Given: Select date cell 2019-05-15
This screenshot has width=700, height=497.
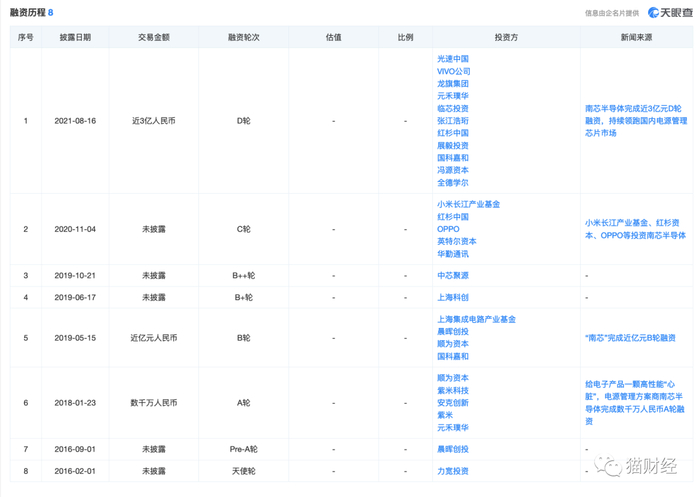Looking at the screenshot, I should point(75,338).
